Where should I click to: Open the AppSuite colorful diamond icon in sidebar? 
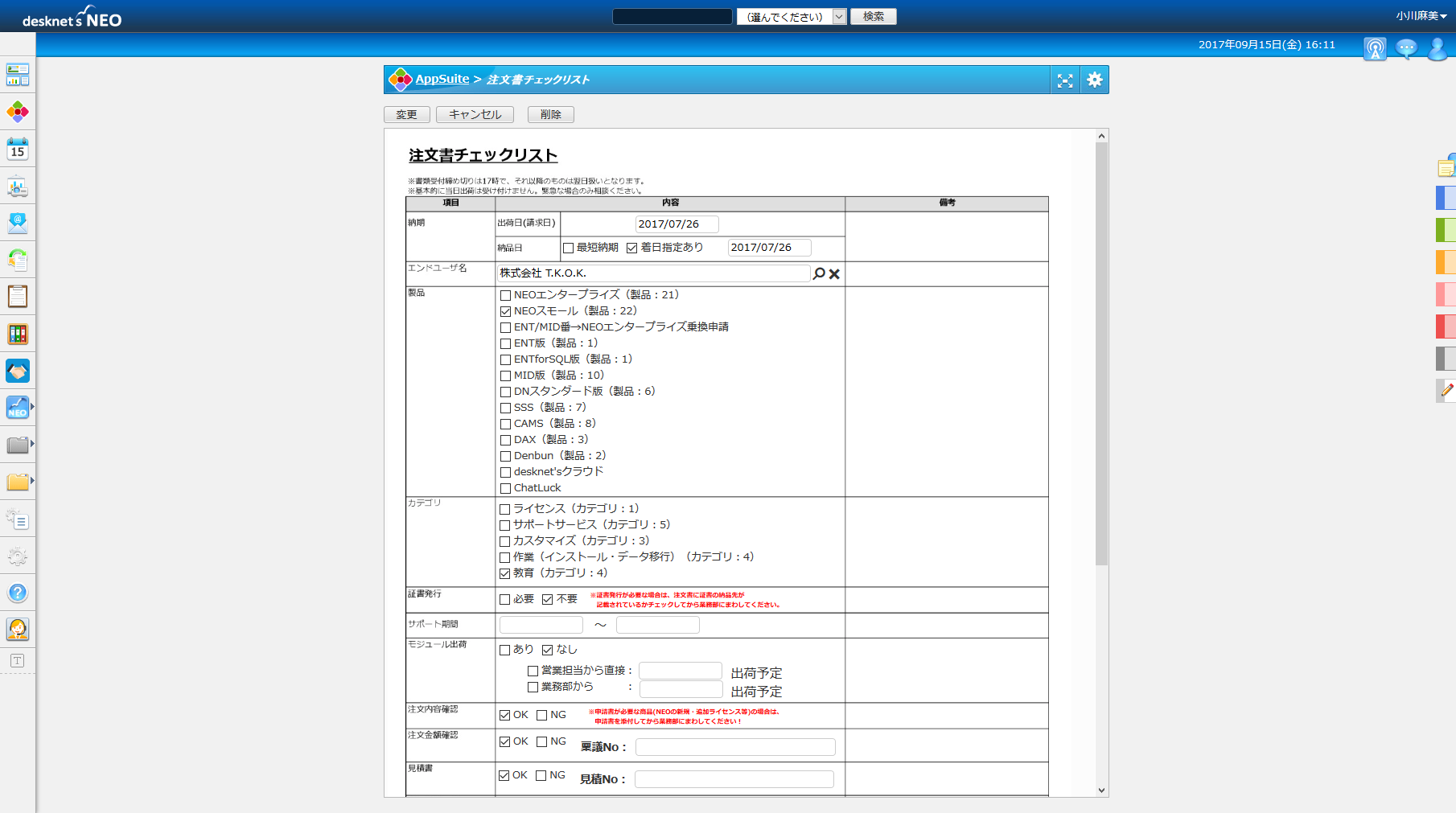pos(17,112)
